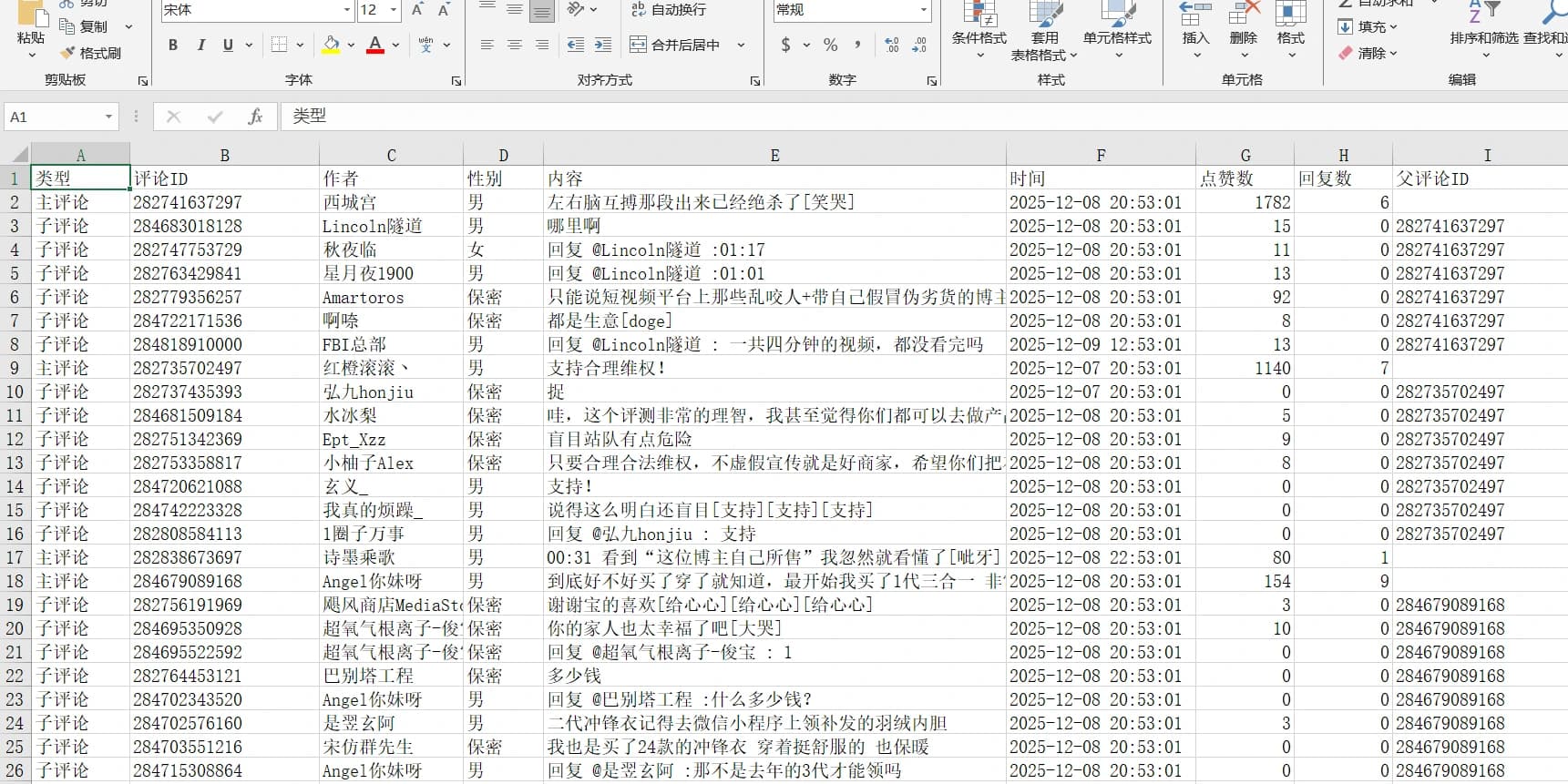Select column G header

pyautogui.click(x=1245, y=155)
